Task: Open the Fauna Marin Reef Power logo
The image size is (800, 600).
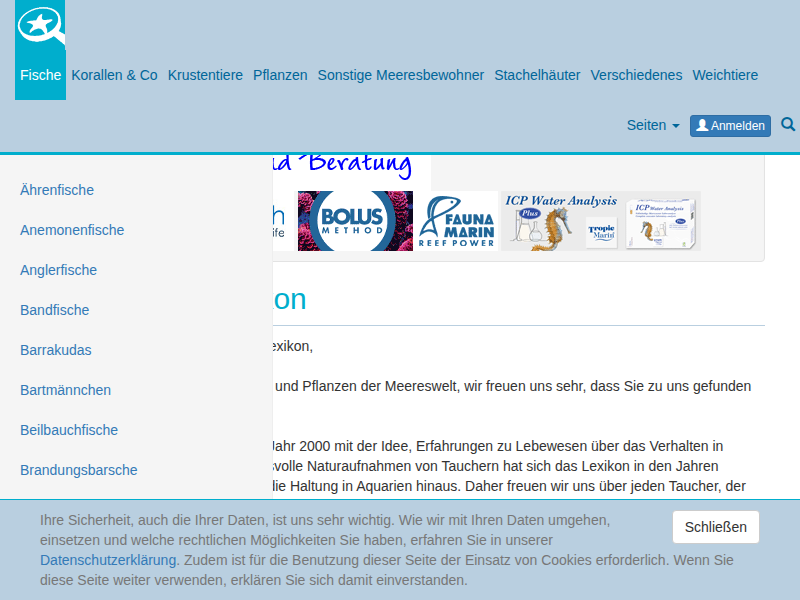Action: (457, 221)
